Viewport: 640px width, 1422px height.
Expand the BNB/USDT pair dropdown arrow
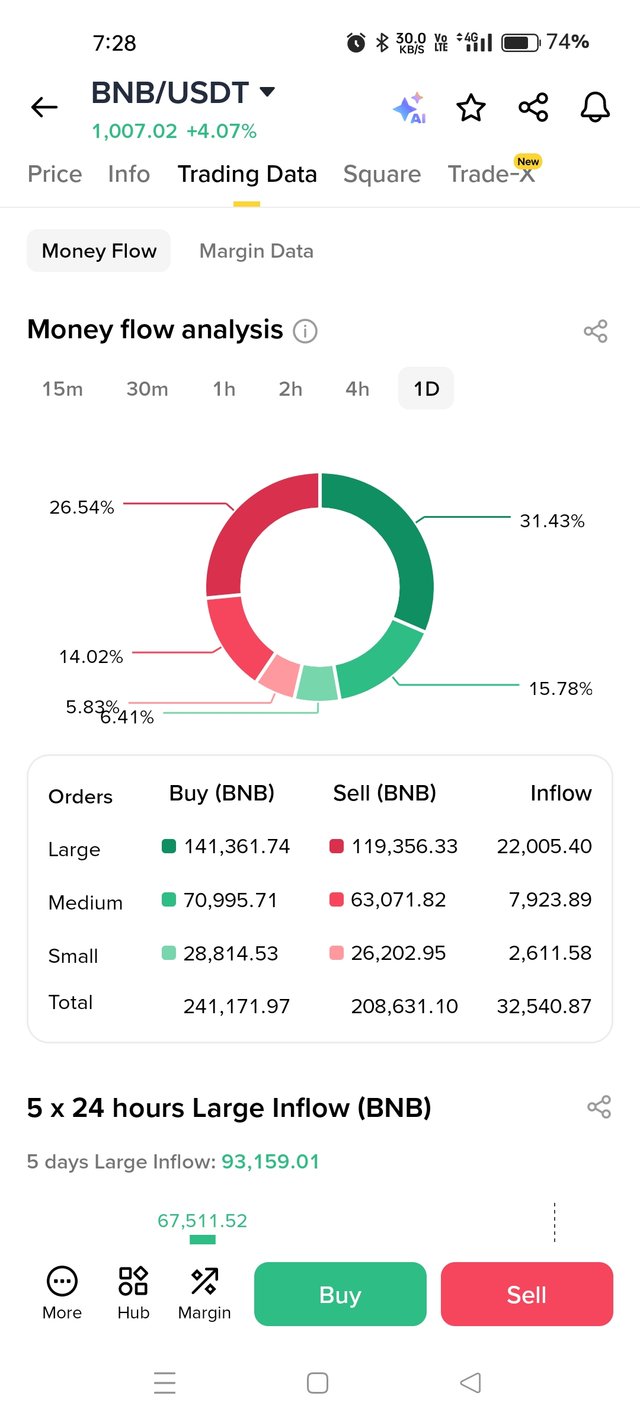point(267,93)
